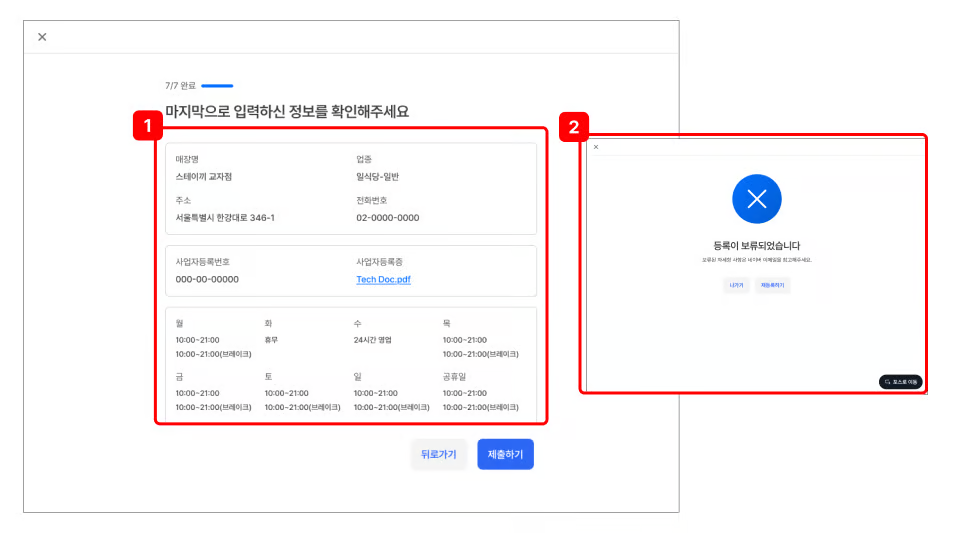This screenshot has height=533, width=958.
Task: Click the blue X icon in the hold notice
Action: 756,199
